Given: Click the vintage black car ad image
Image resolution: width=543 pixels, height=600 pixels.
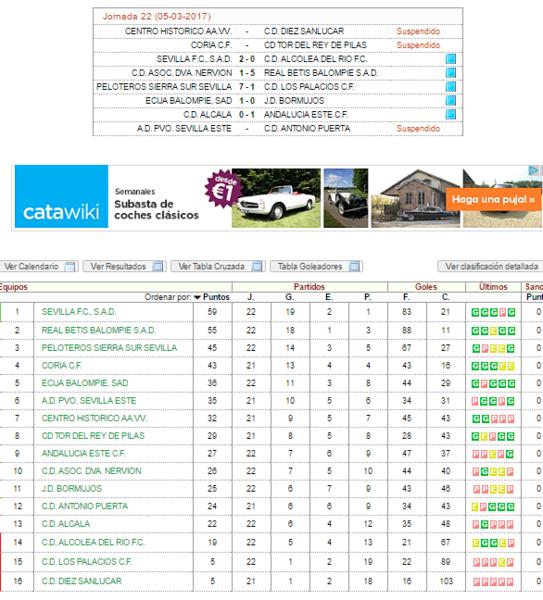Looking at the screenshot, I should tap(346, 198).
